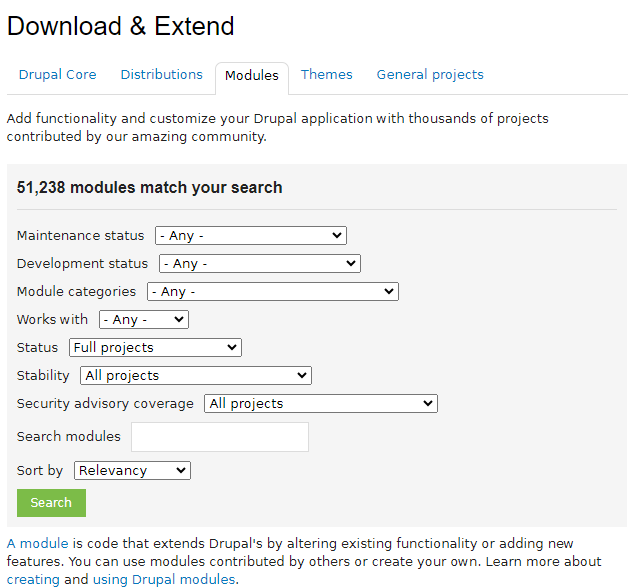
Task: Open the Module categories dropdown
Action: click(x=273, y=292)
